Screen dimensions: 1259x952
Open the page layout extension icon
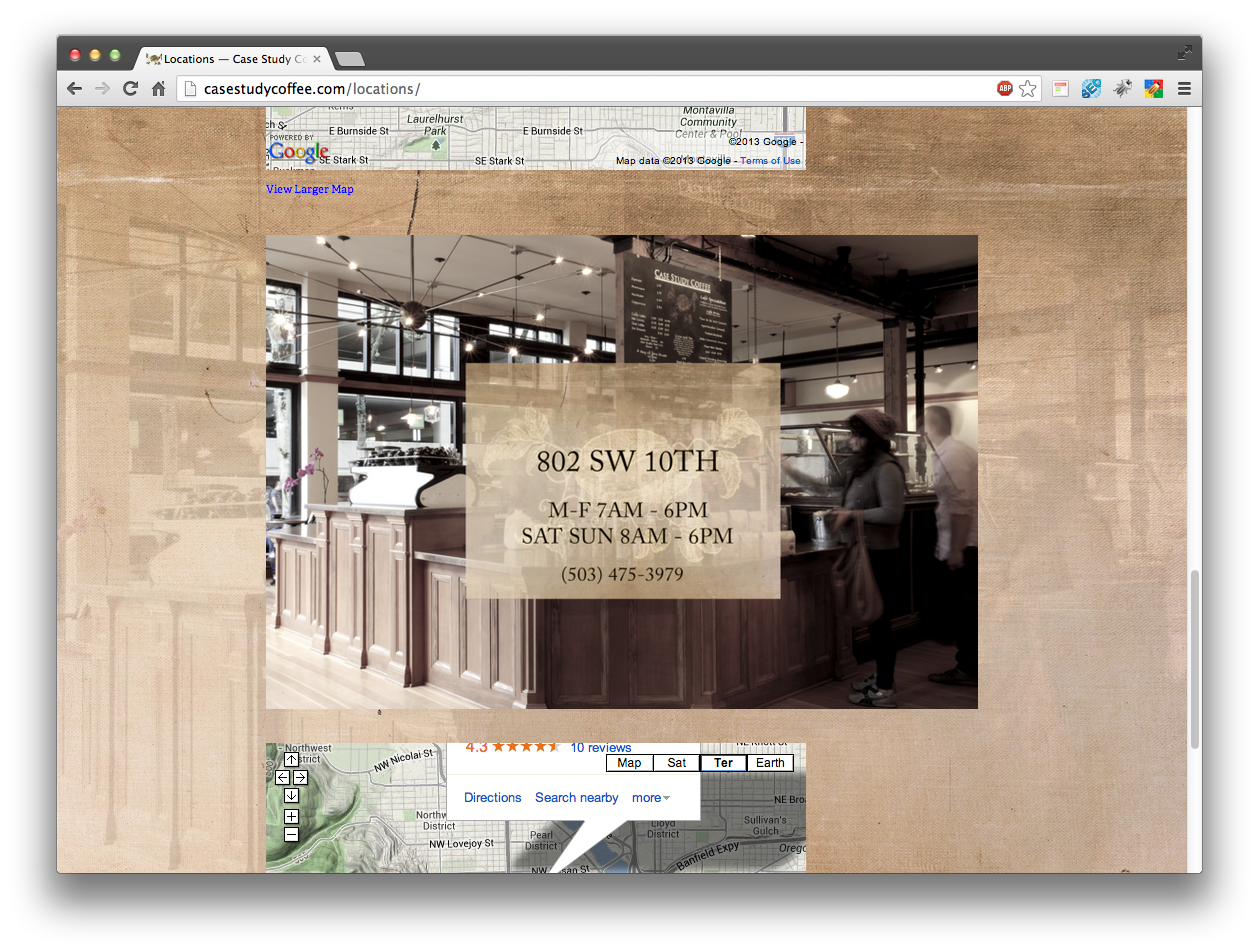tap(1061, 89)
